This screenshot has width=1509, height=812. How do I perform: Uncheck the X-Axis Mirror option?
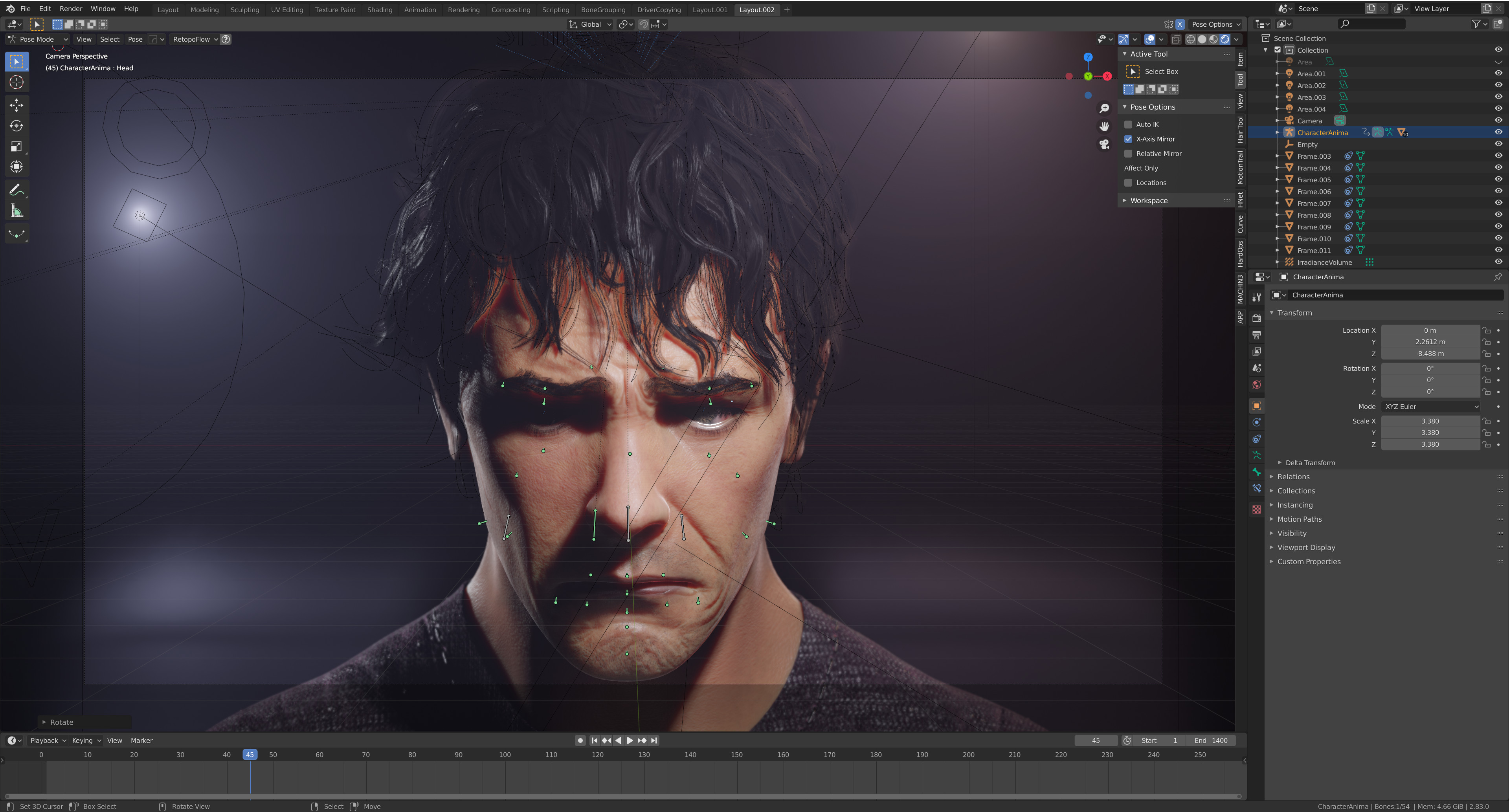(1128, 139)
